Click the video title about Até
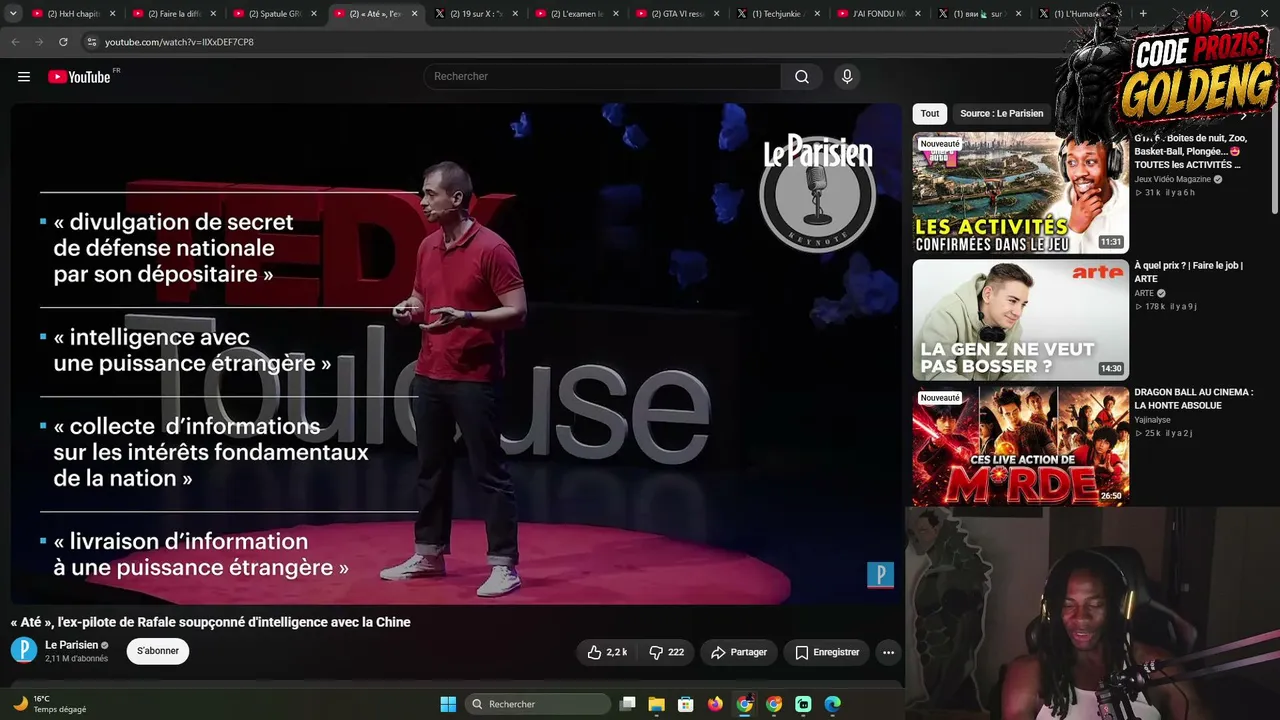This screenshot has height=720, width=1280. click(211, 622)
